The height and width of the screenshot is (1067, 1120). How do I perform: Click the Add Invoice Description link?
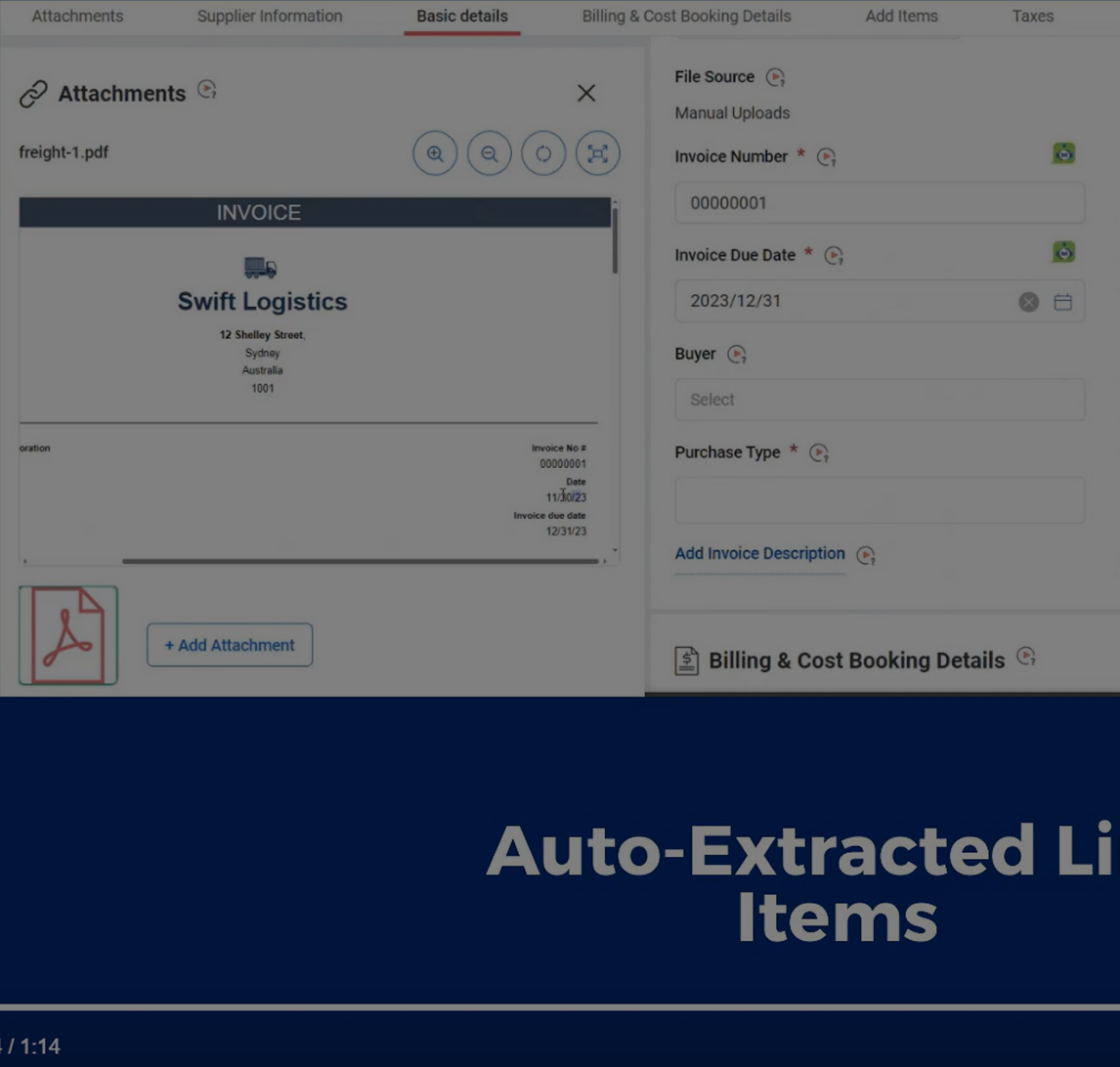(759, 553)
